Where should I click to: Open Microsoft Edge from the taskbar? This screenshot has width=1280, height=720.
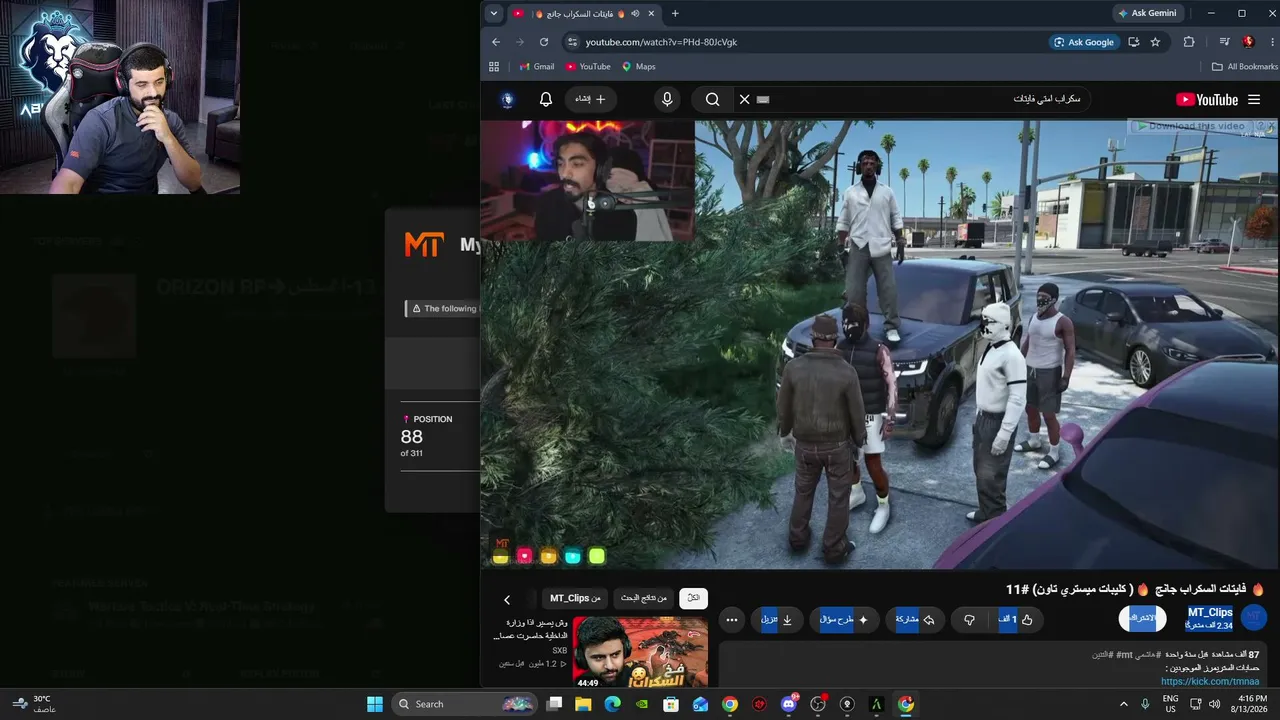[x=613, y=704]
